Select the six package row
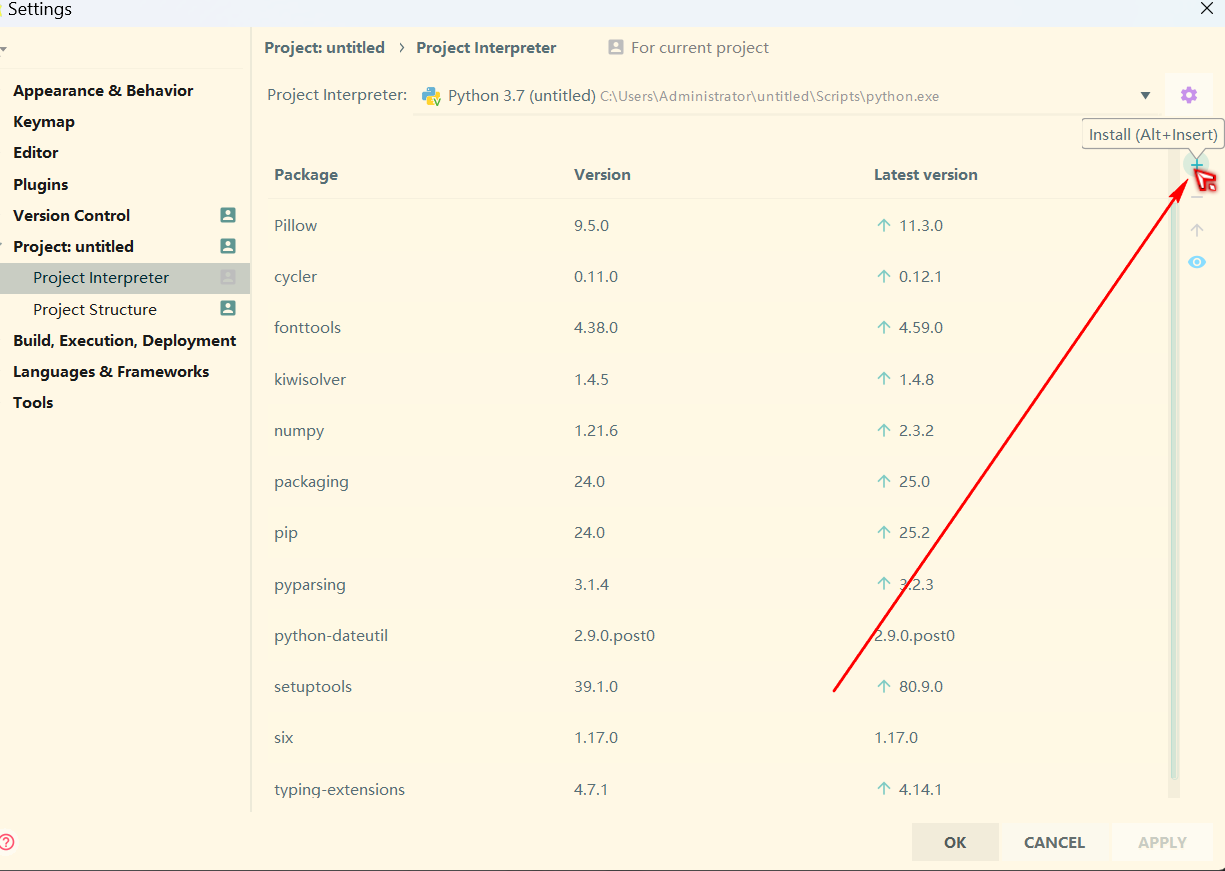Screen dimensions: 1225x871 tap(717, 737)
